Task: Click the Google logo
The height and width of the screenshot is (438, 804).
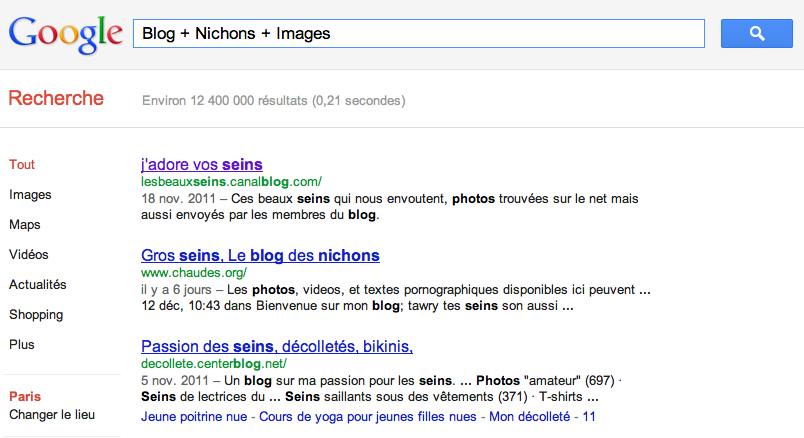Action: [x=66, y=35]
